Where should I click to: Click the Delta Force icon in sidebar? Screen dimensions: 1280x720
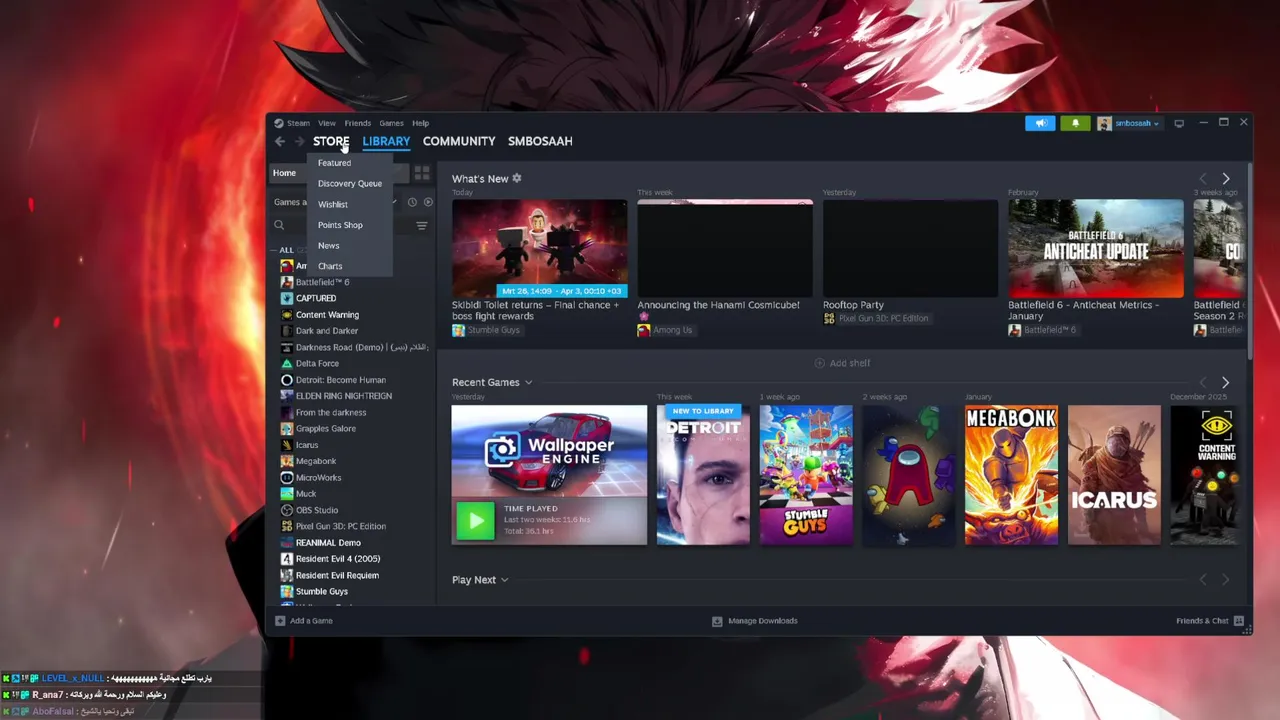coord(287,363)
